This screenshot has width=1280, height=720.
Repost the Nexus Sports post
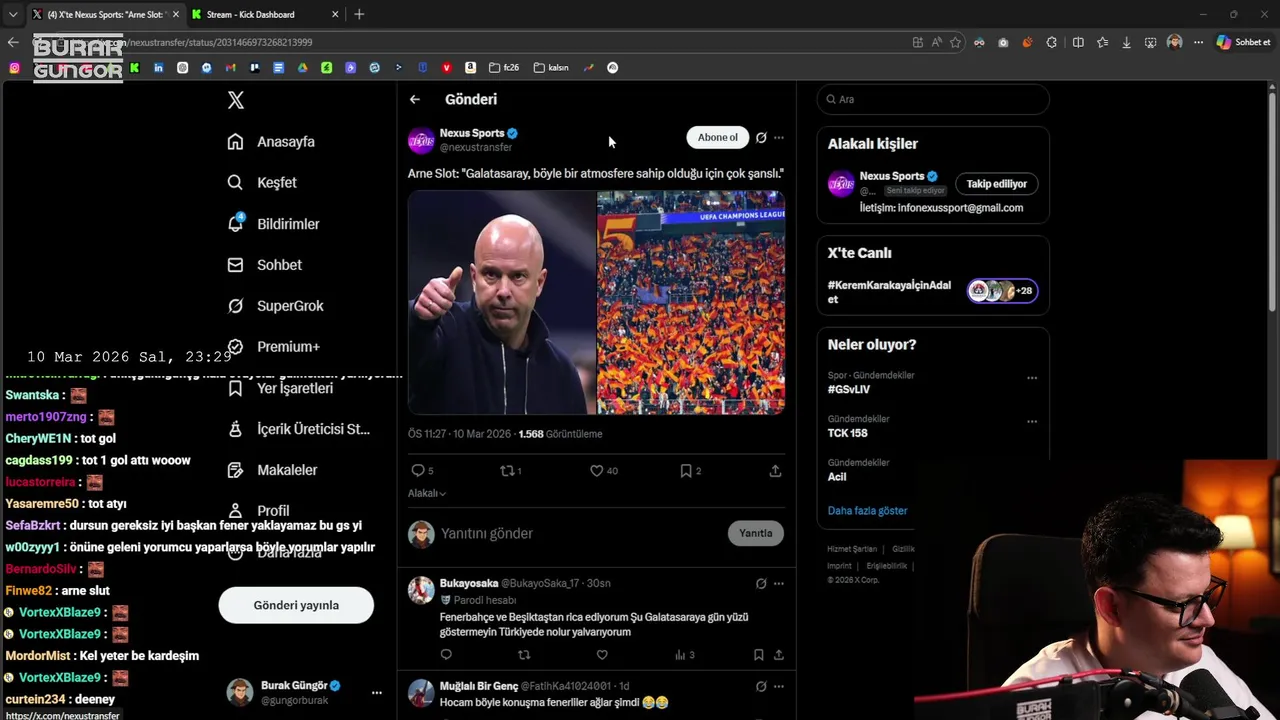click(x=507, y=471)
